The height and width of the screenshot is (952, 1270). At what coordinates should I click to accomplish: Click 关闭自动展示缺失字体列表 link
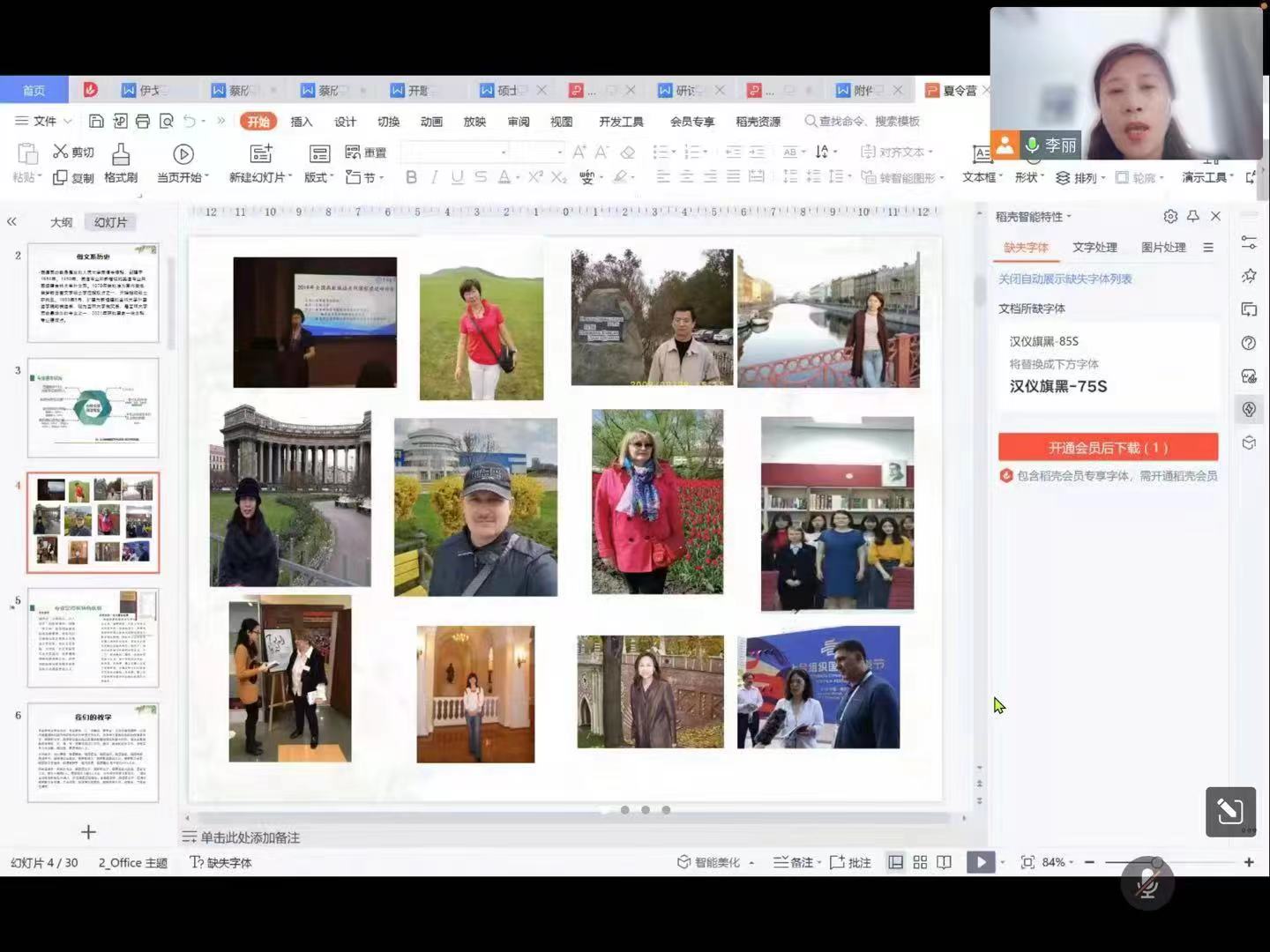(1065, 279)
